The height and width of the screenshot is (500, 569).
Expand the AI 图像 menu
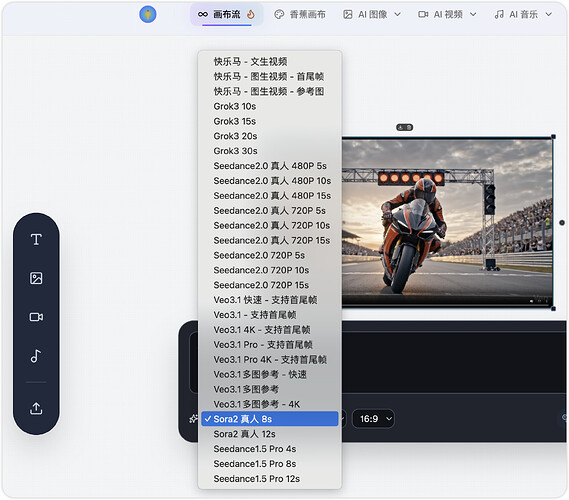pos(372,15)
